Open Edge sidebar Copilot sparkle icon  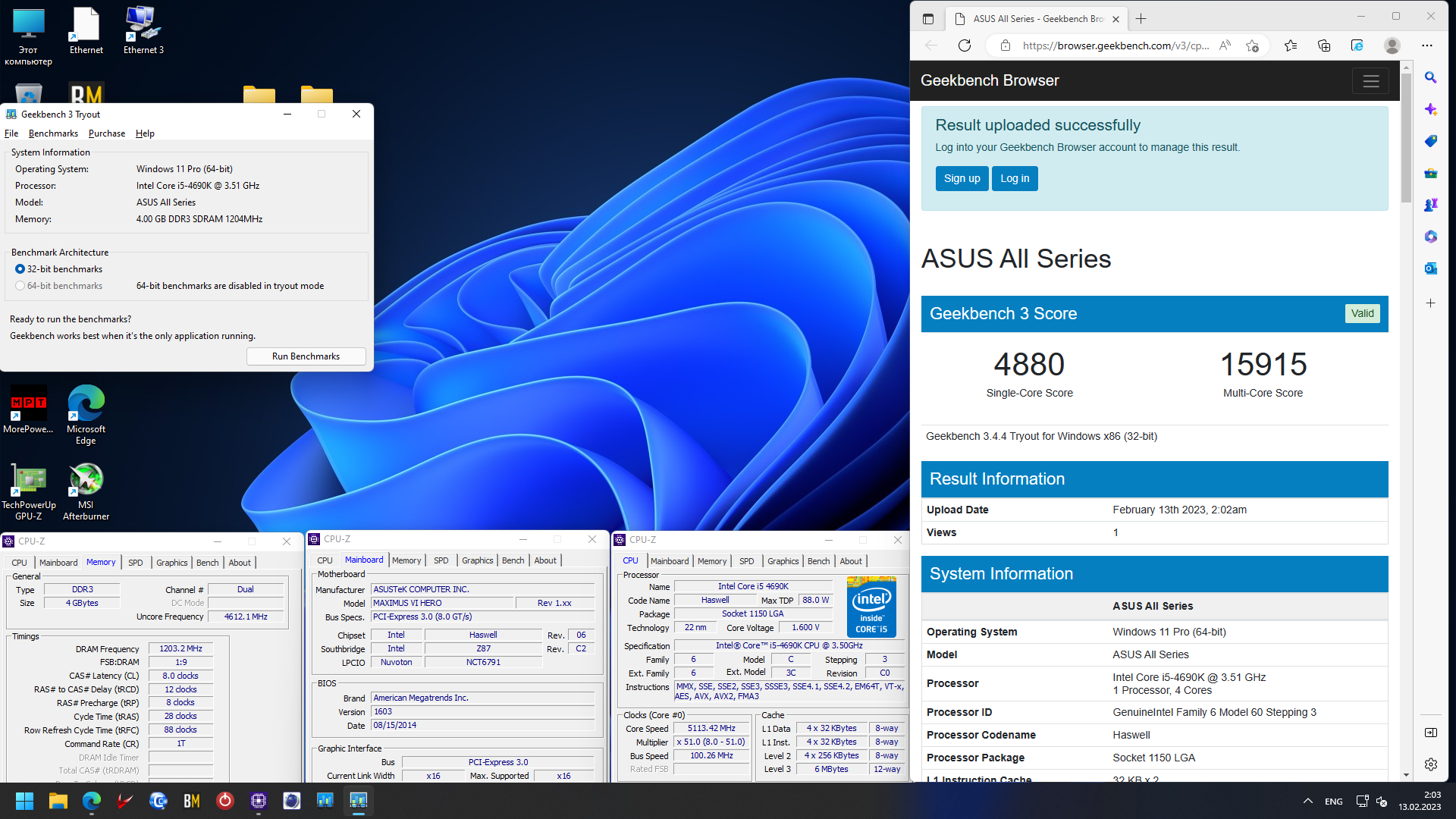[1431, 109]
